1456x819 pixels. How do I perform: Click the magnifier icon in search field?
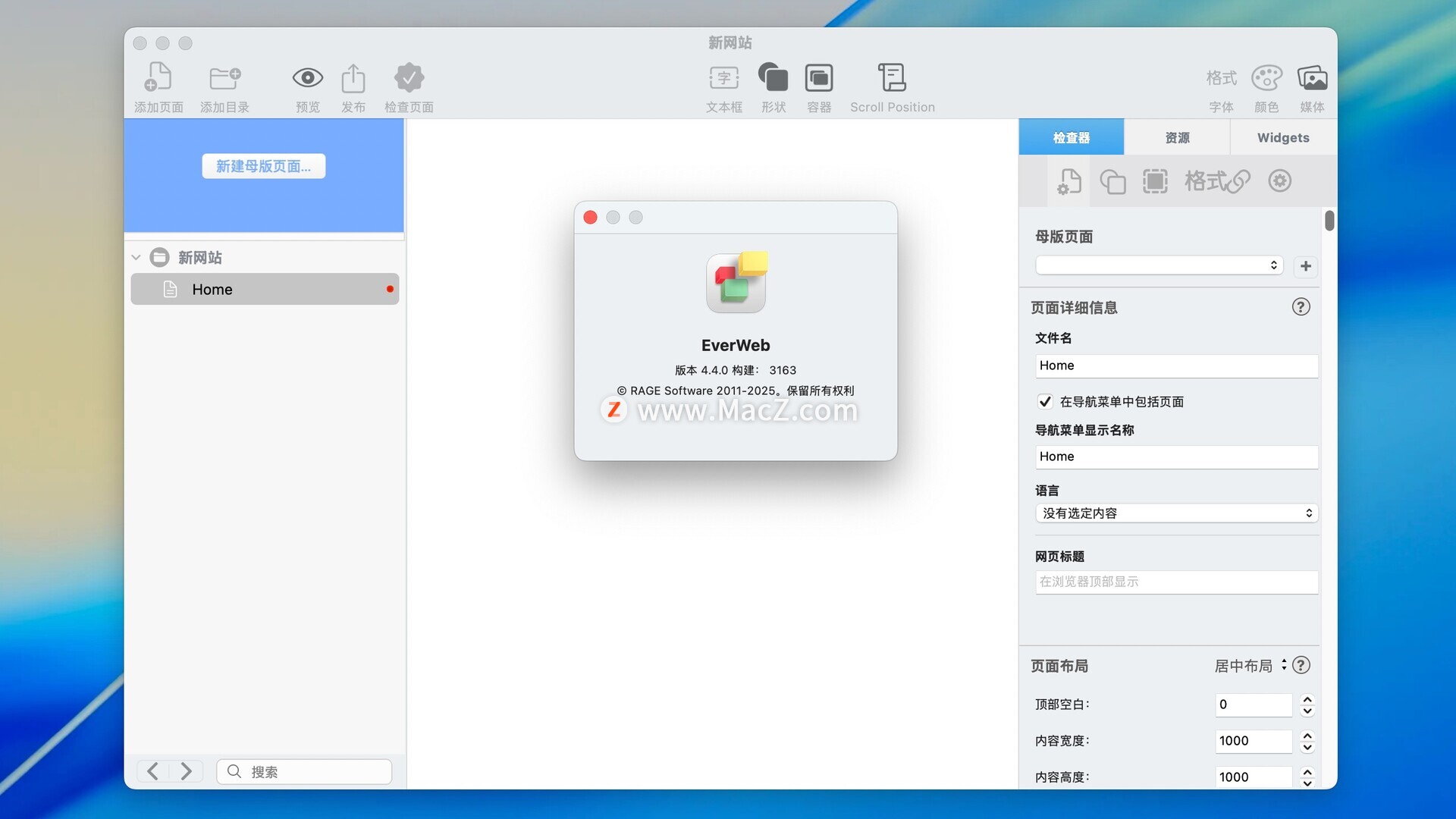click(x=234, y=771)
